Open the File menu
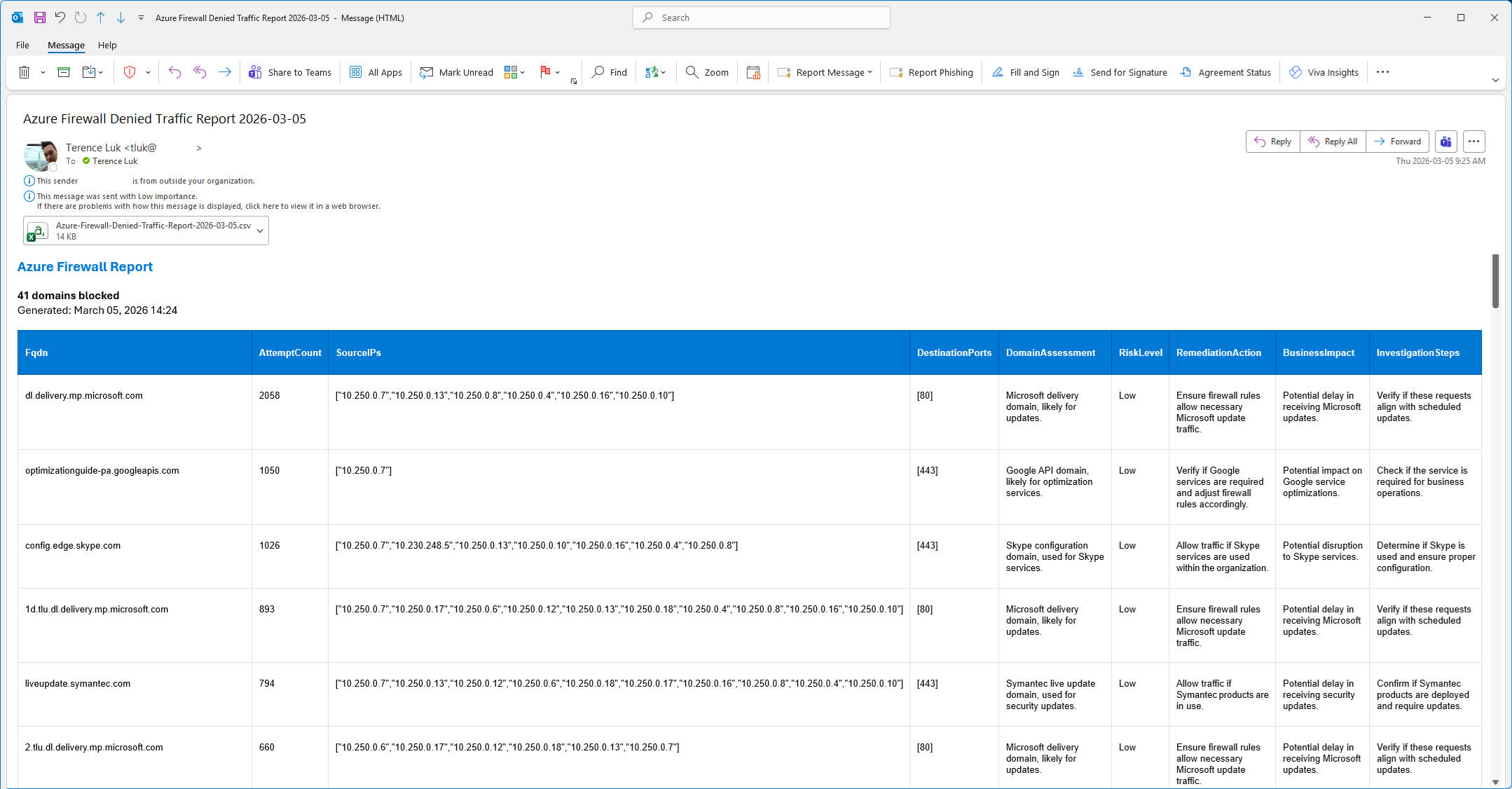Viewport: 1512px width, 789px height. (22, 45)
